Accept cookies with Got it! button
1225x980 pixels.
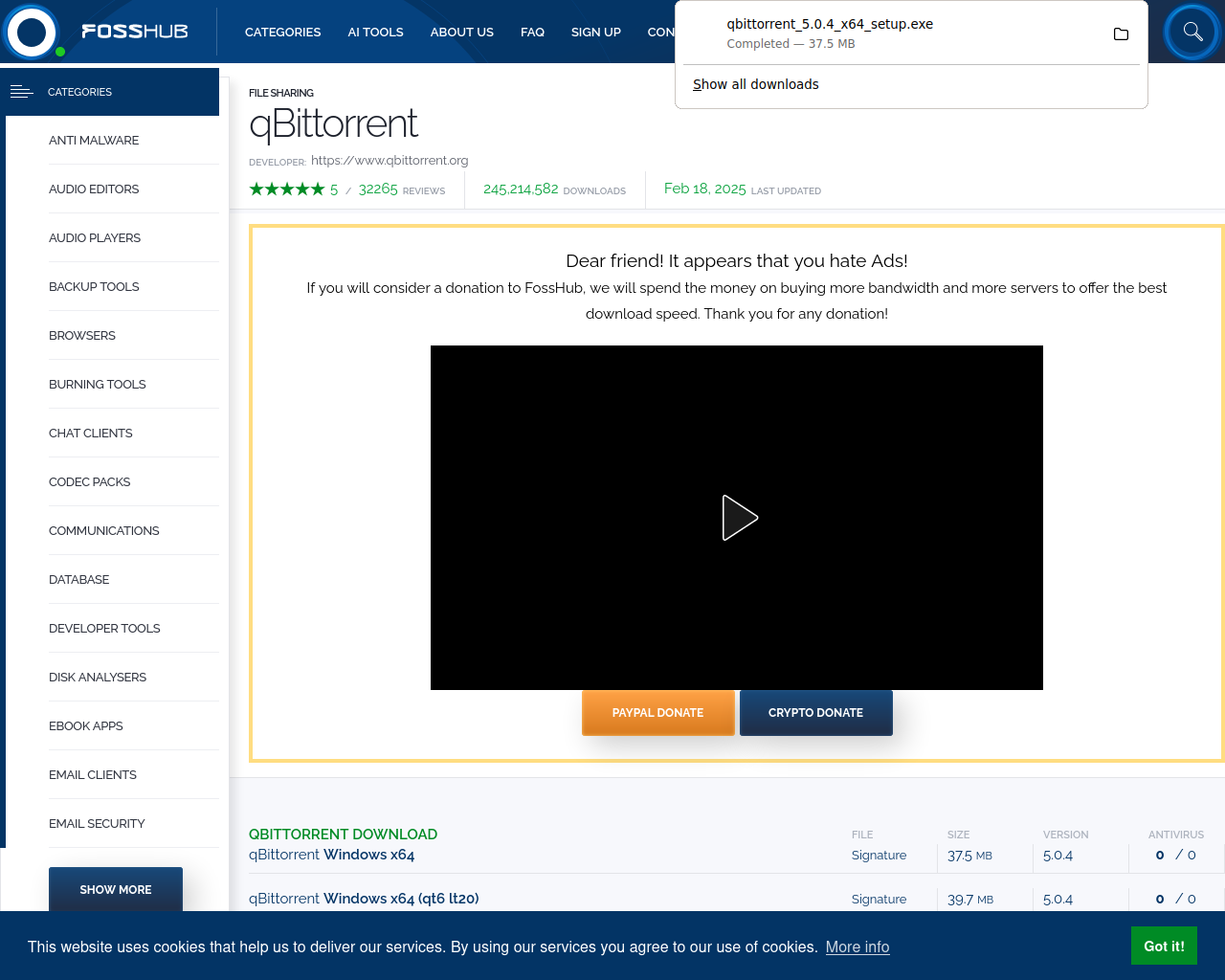[x=1164, y=946]
